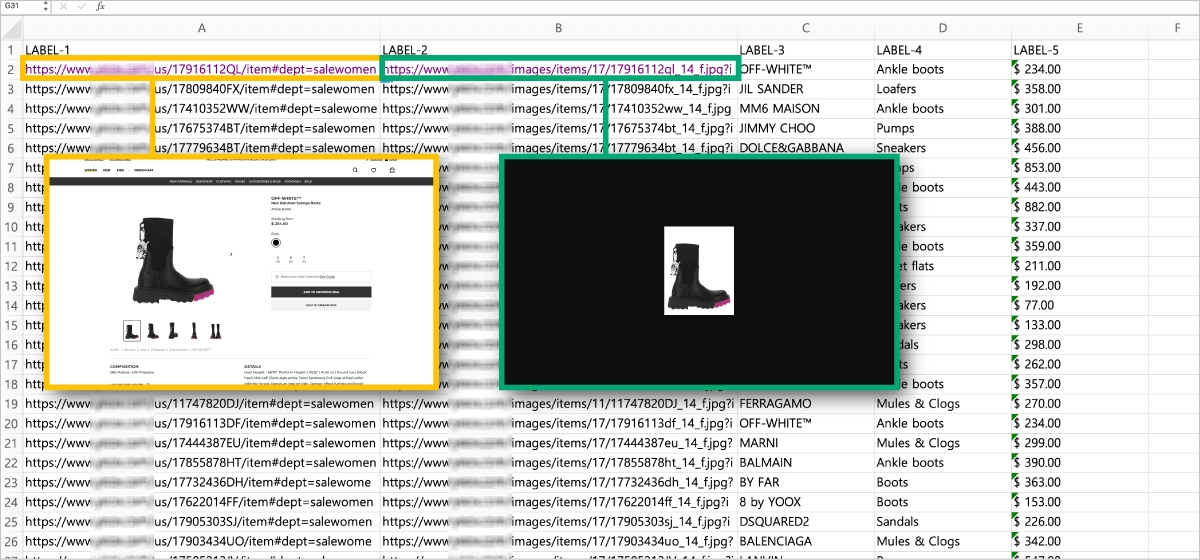Click the fx insert function icon

pos(100,6)
